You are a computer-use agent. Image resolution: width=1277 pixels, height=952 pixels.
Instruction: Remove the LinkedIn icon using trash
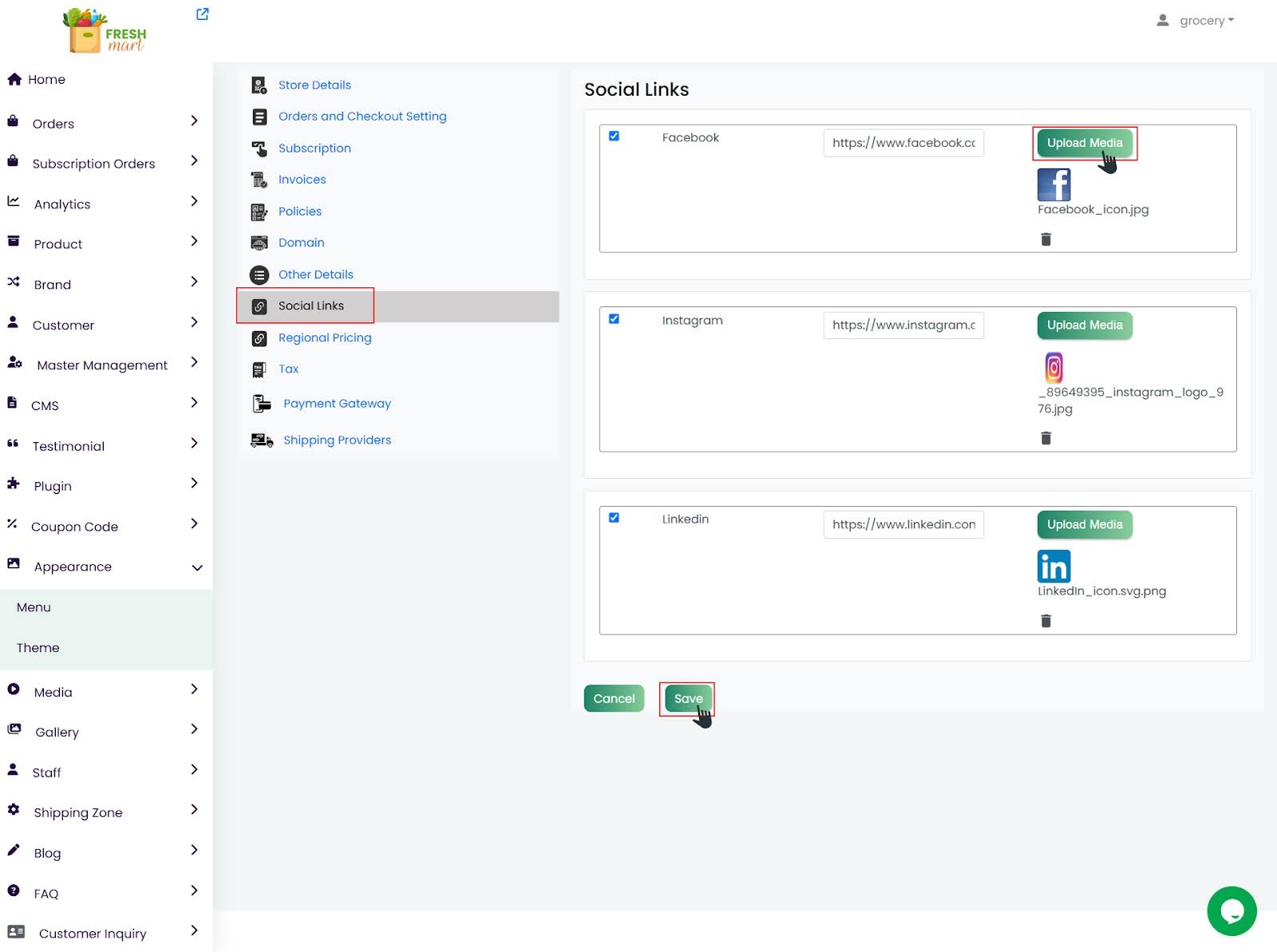tap(1046, 621)
